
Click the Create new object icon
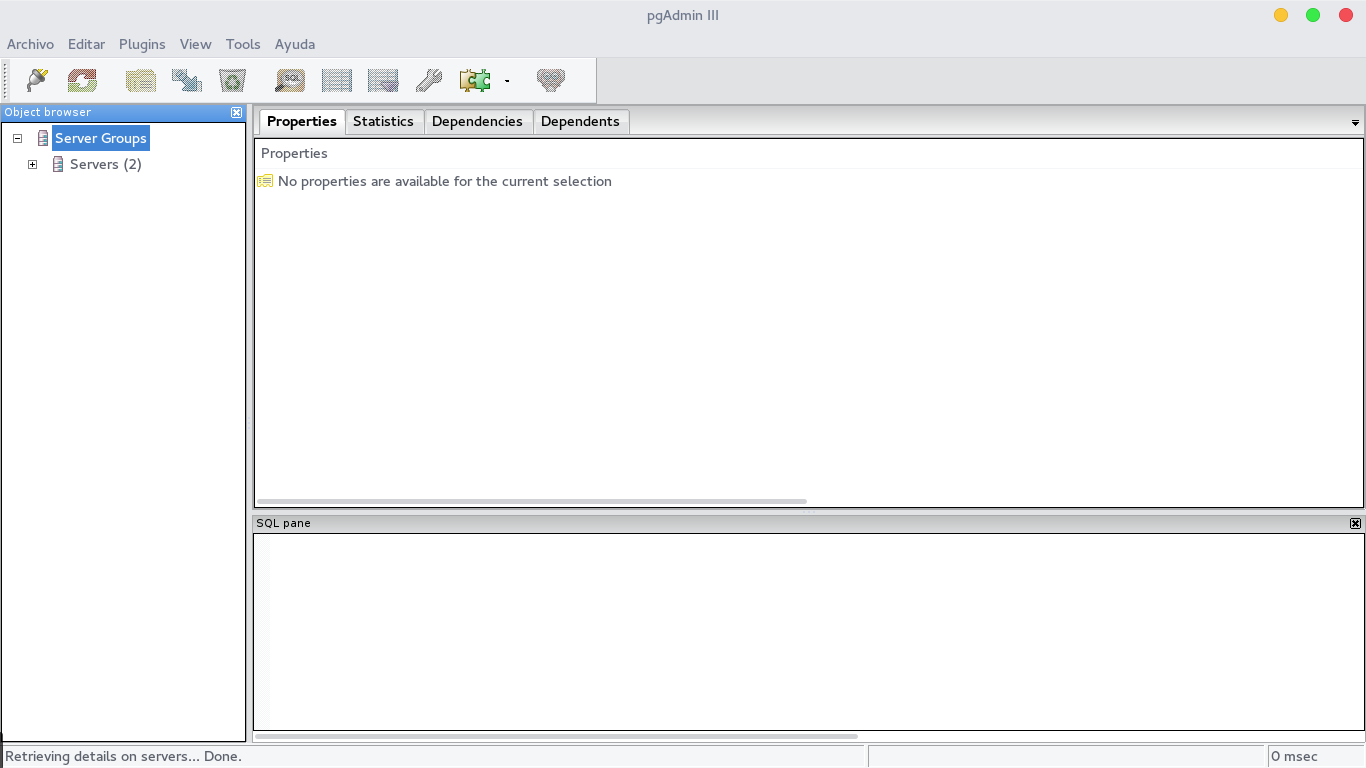[186, 80]
